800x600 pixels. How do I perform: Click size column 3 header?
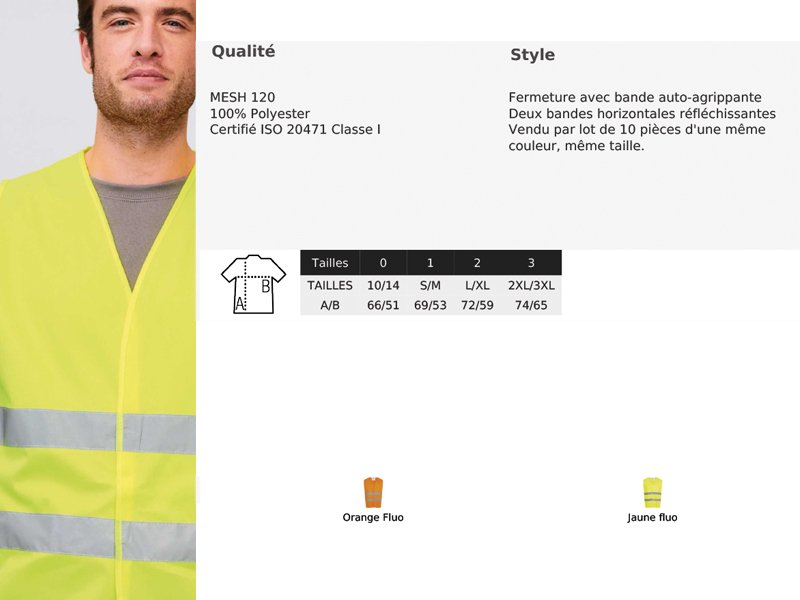click(531, 263)
